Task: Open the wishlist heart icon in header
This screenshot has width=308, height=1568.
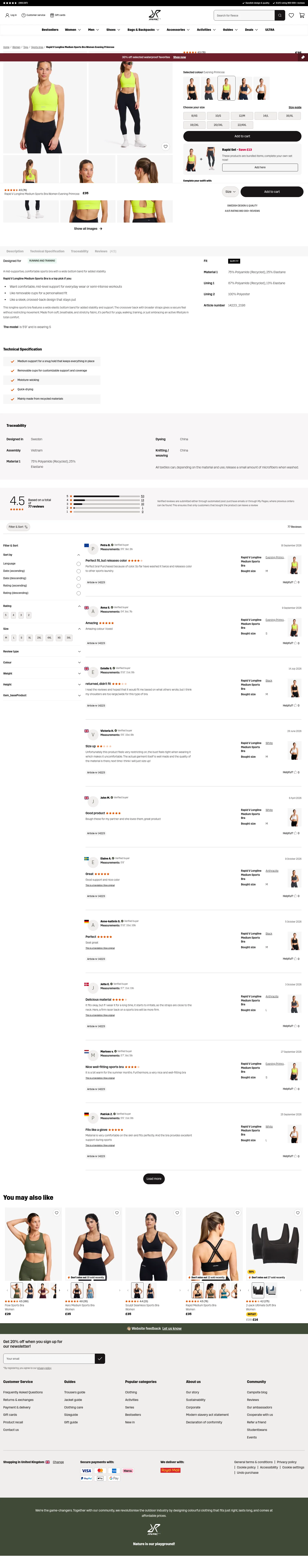Action: [x=291, y=15]
